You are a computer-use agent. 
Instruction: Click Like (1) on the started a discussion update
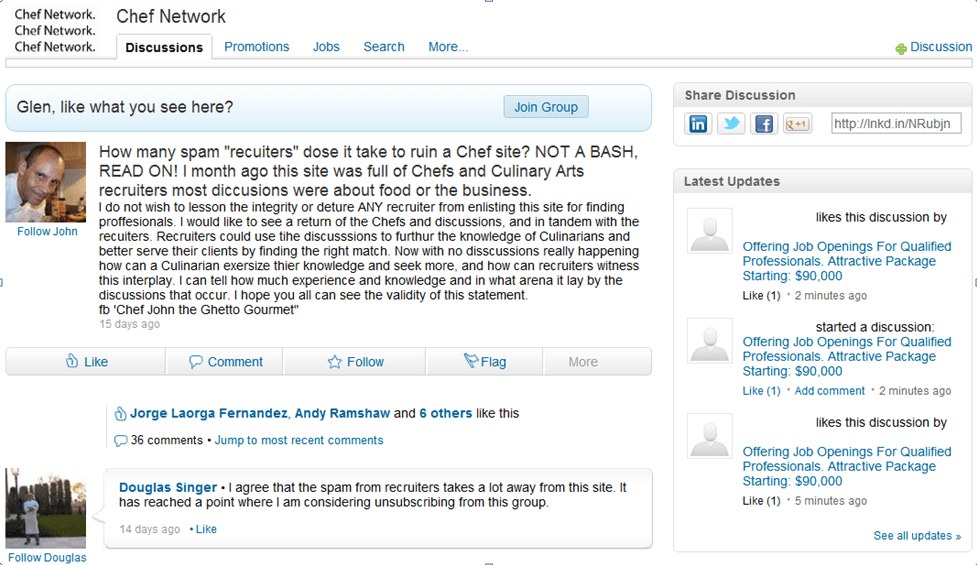(761, 391)
